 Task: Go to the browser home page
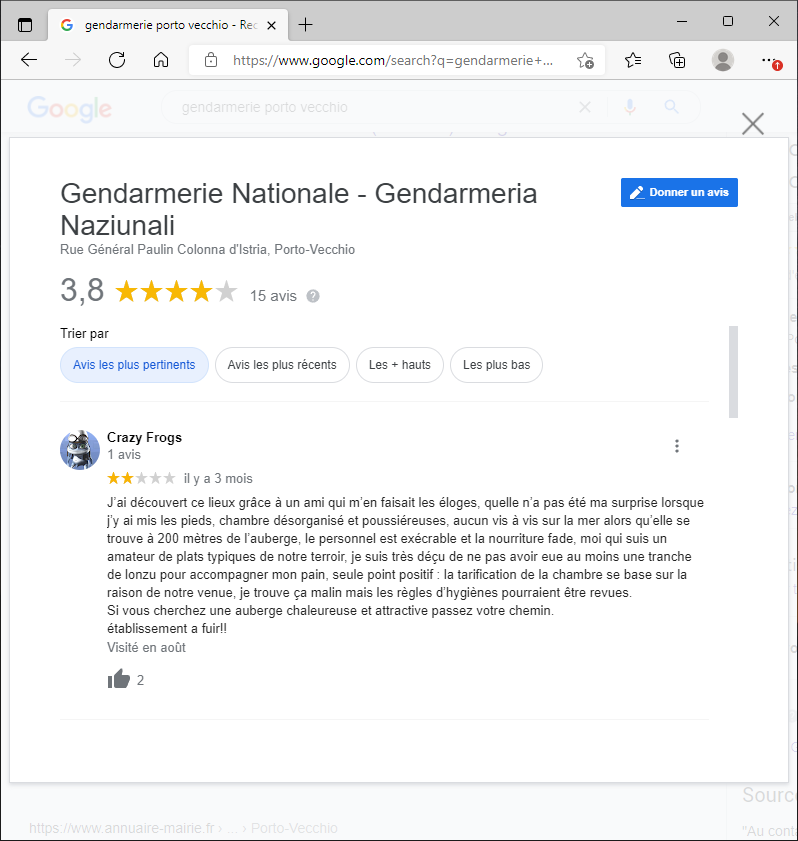pos(161,60)
